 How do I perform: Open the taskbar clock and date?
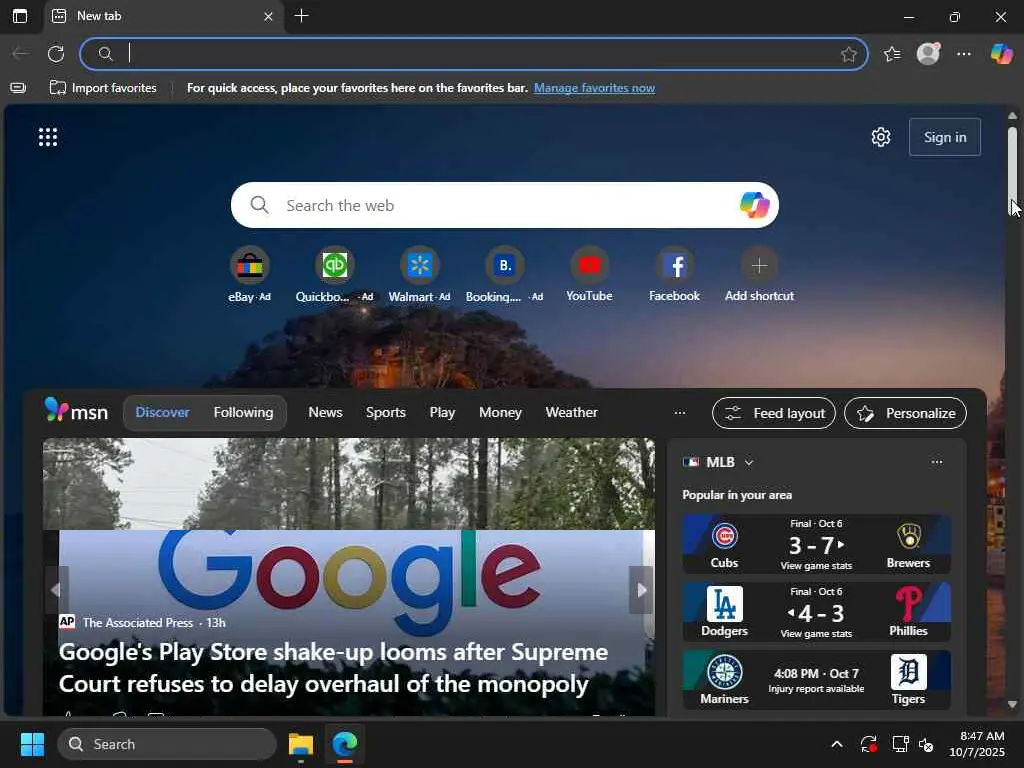pyautogui.click(x=977, y=744)
